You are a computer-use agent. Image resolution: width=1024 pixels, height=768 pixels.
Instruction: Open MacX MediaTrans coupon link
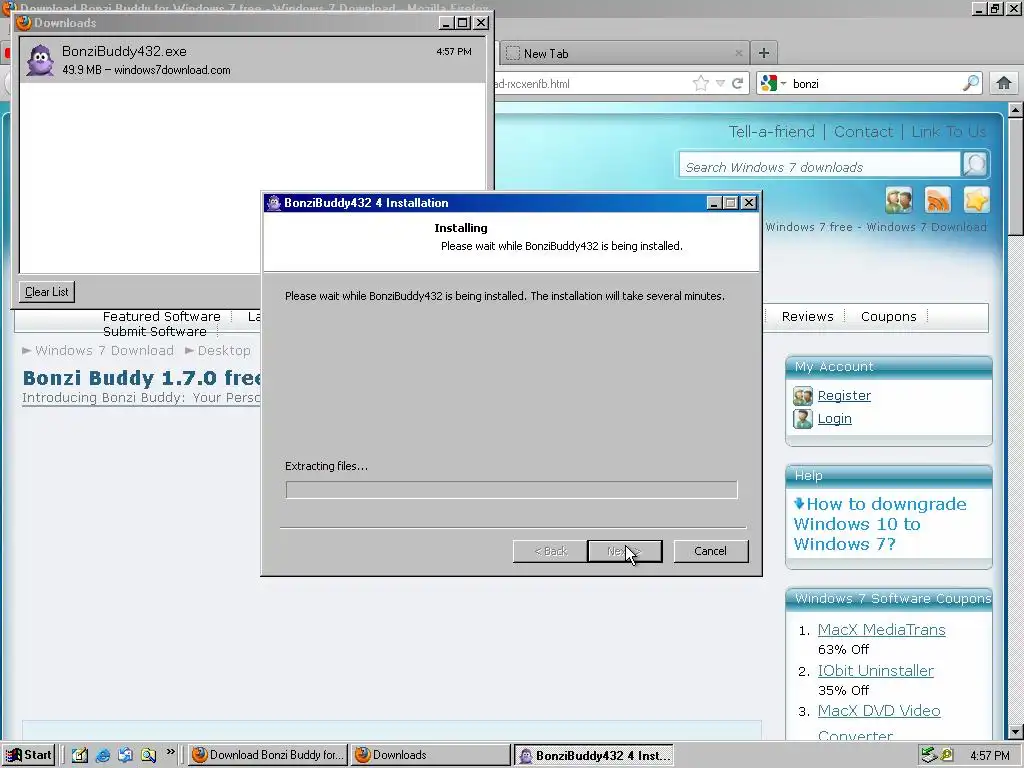[881, 630]
